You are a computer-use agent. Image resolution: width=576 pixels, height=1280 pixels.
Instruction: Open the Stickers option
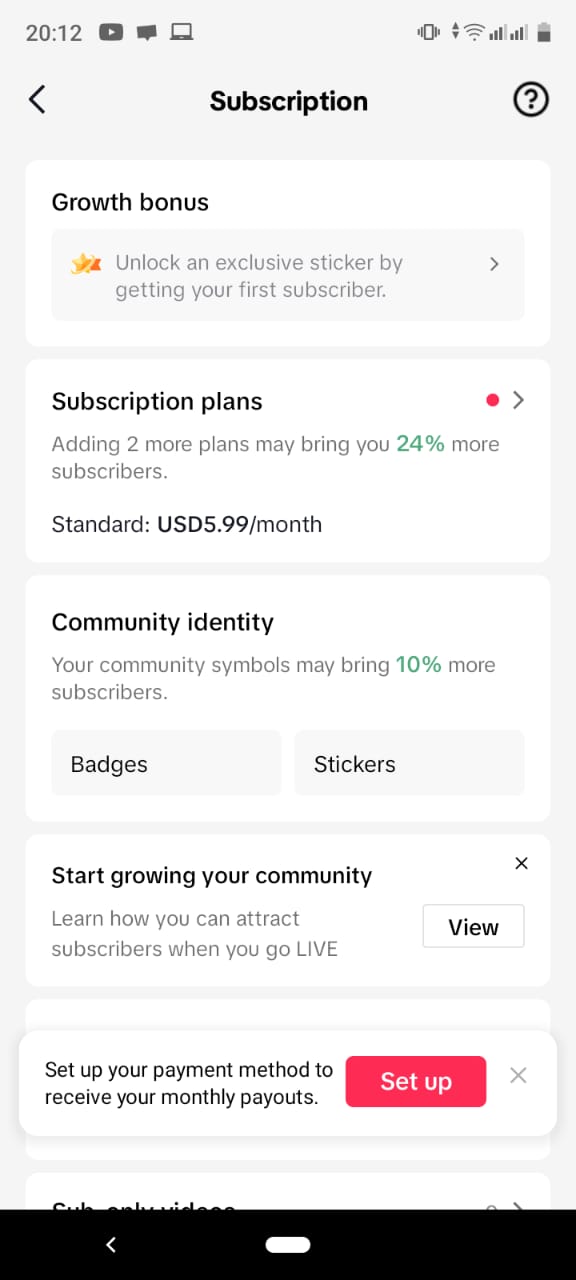(x=409, y=763)
